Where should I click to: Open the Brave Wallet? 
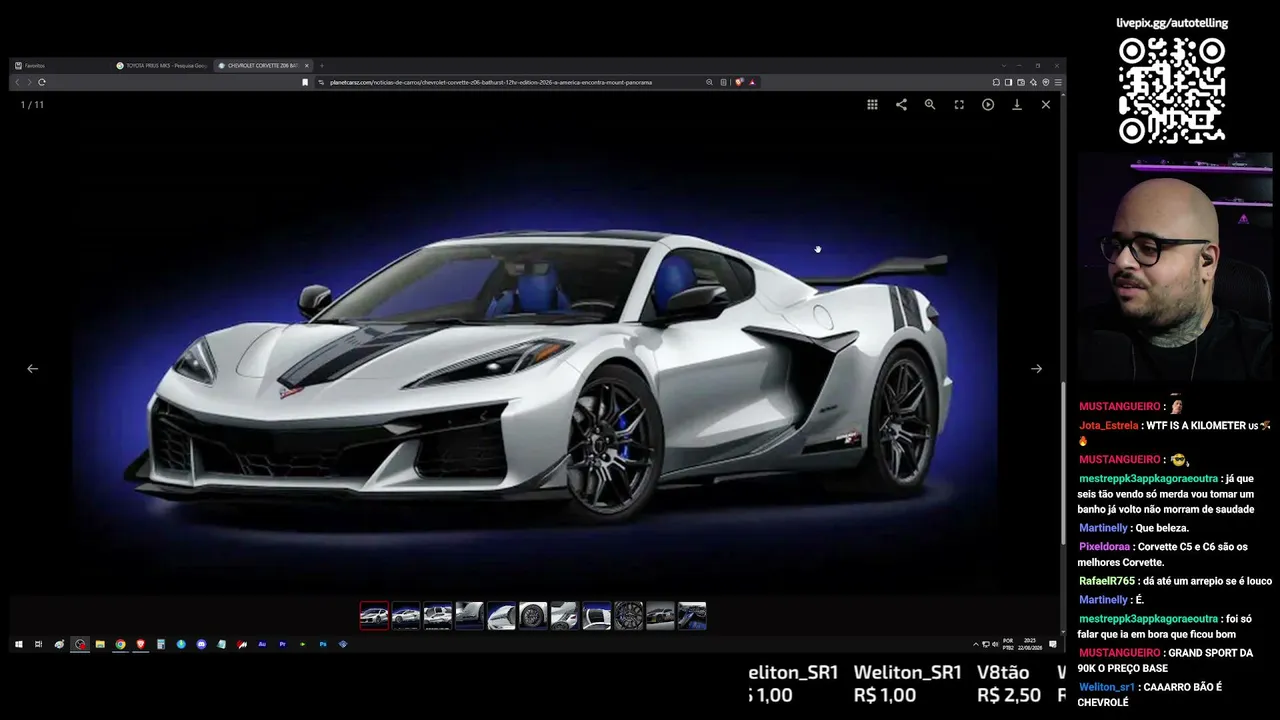pyautogui.click(x=1021, y=82)
